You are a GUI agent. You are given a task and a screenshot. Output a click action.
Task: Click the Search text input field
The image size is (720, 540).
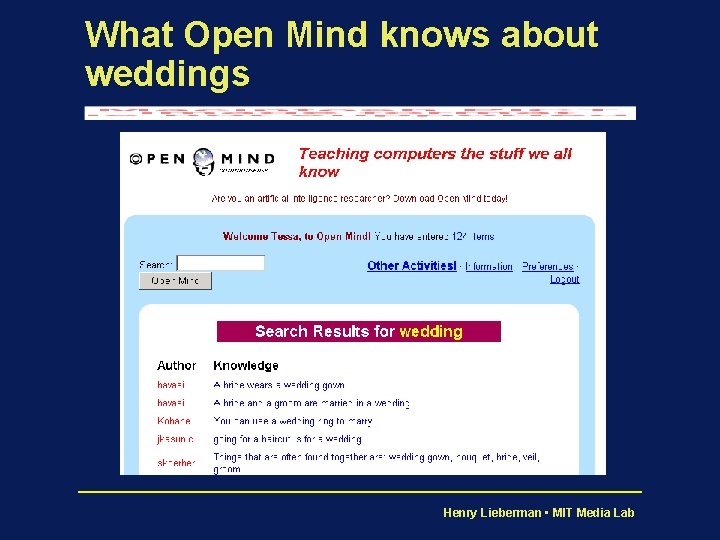pos(221,263)
